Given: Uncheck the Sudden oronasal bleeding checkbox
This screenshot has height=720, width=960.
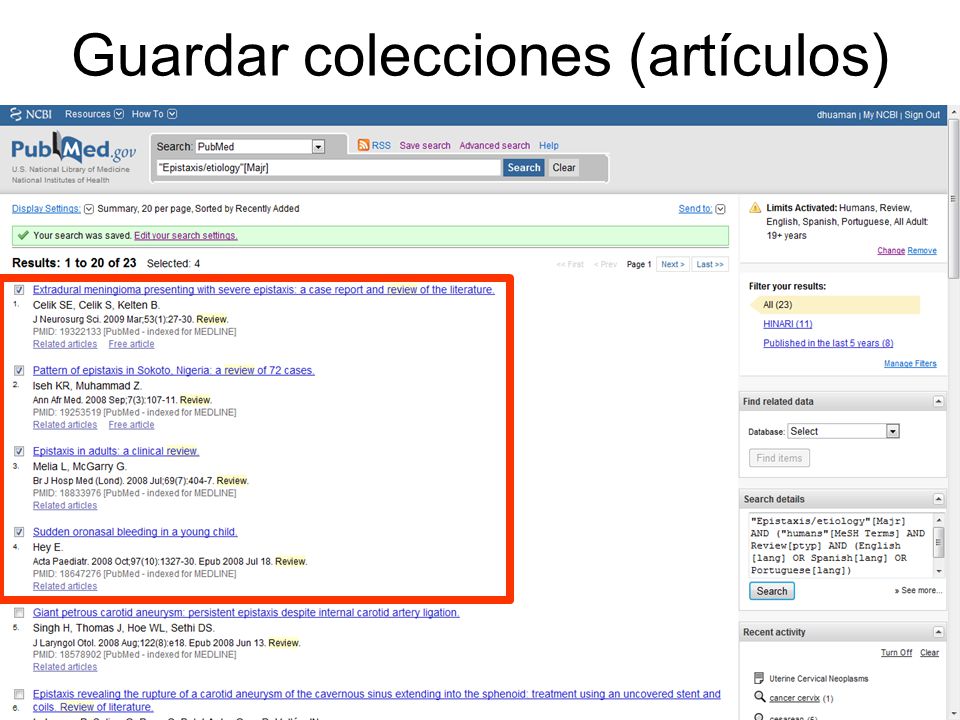Looking at the screenshot, I should point(20,532).
